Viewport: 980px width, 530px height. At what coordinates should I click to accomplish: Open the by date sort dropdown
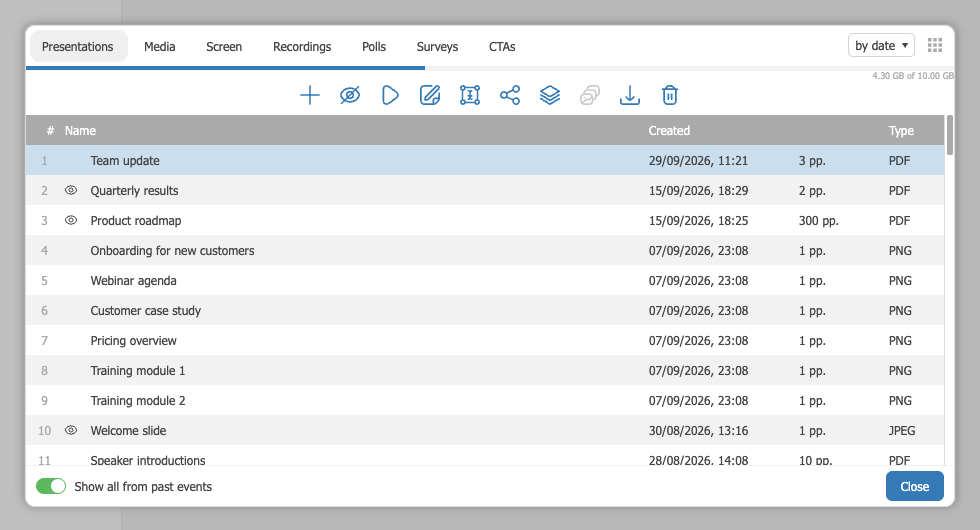point(881,46)
